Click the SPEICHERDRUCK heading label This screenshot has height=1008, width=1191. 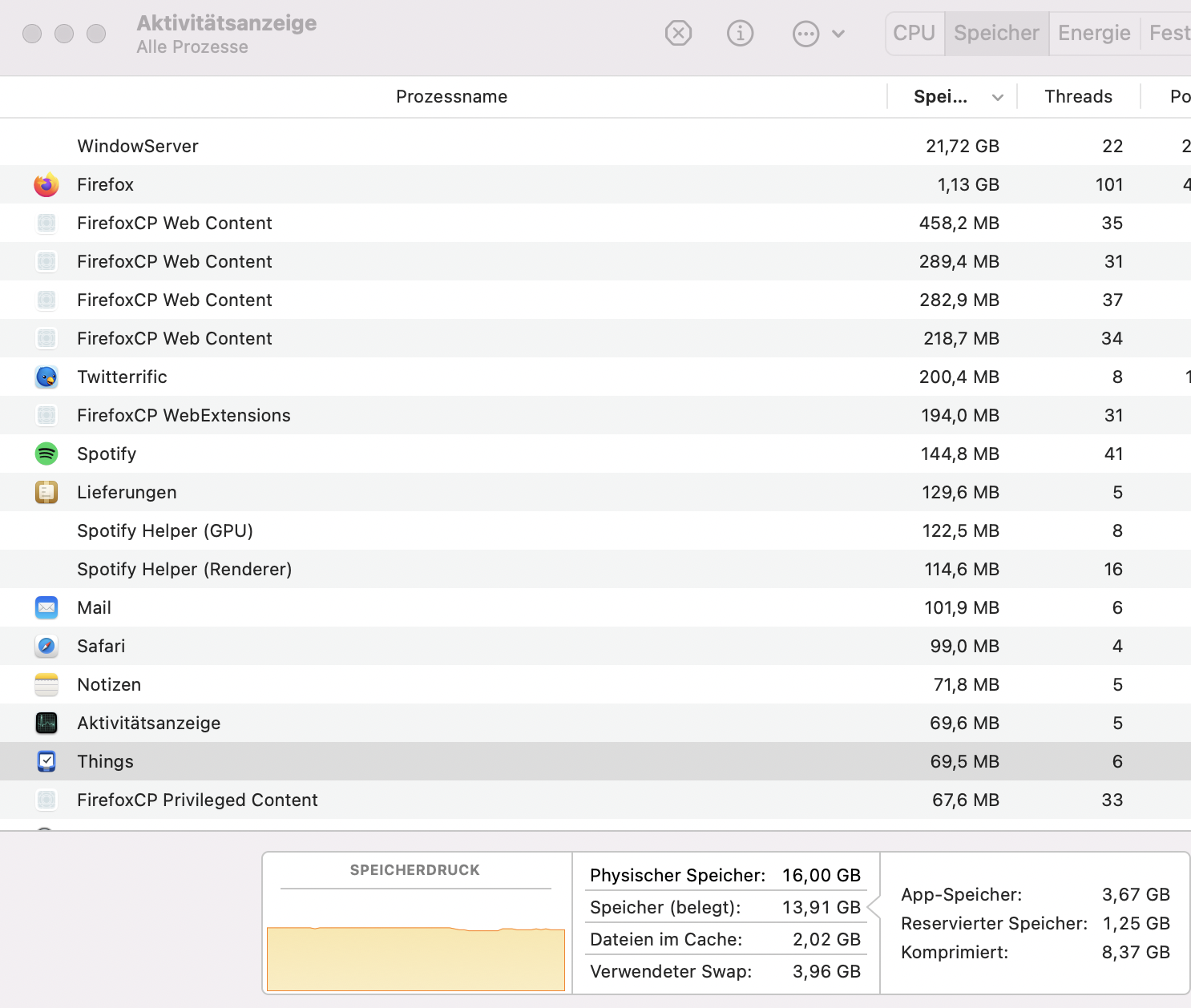(414, 870)
